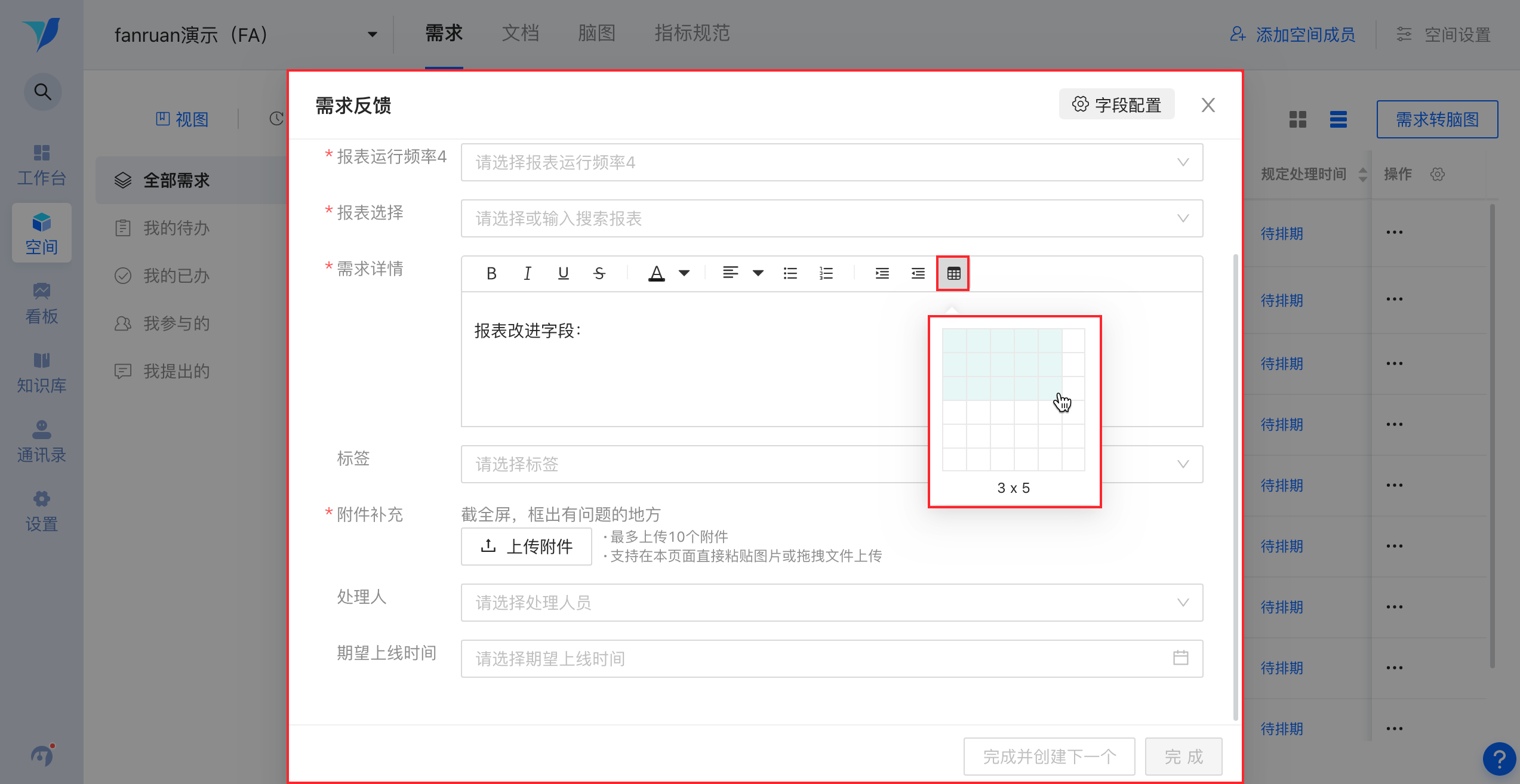Open the 报表选择 dropdown
Viewport: 1520px width, 784px height.
[x=831, y=218]
